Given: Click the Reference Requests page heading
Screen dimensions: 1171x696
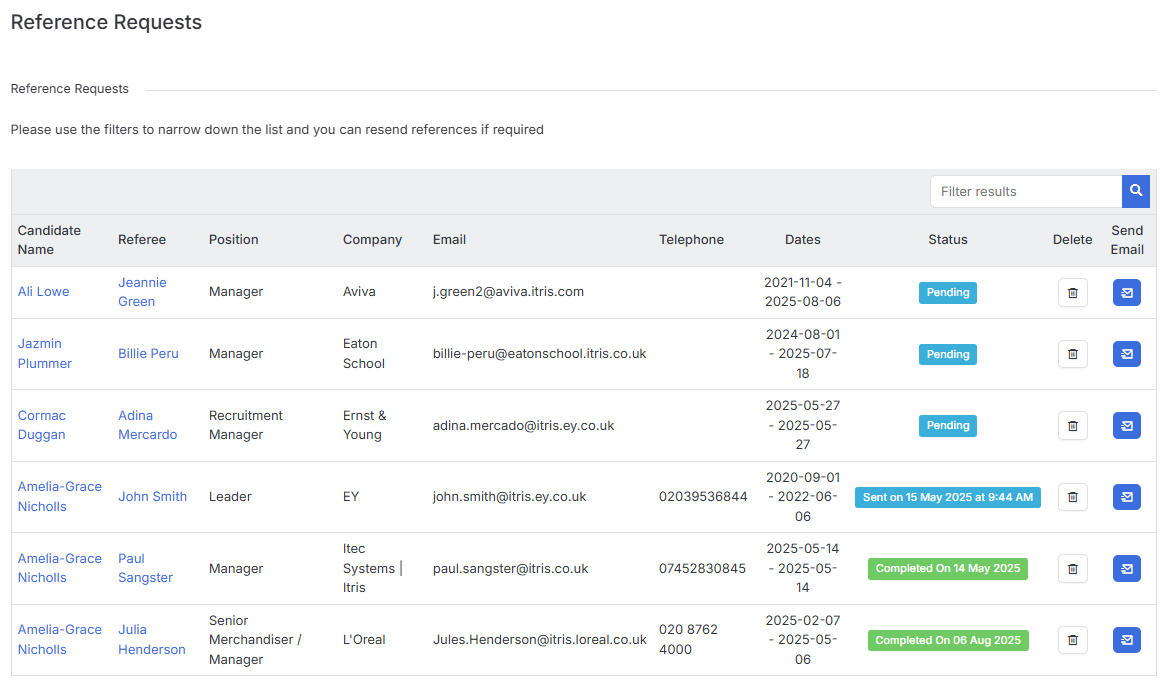Looking at the screenshot, I should click(106, 22).
